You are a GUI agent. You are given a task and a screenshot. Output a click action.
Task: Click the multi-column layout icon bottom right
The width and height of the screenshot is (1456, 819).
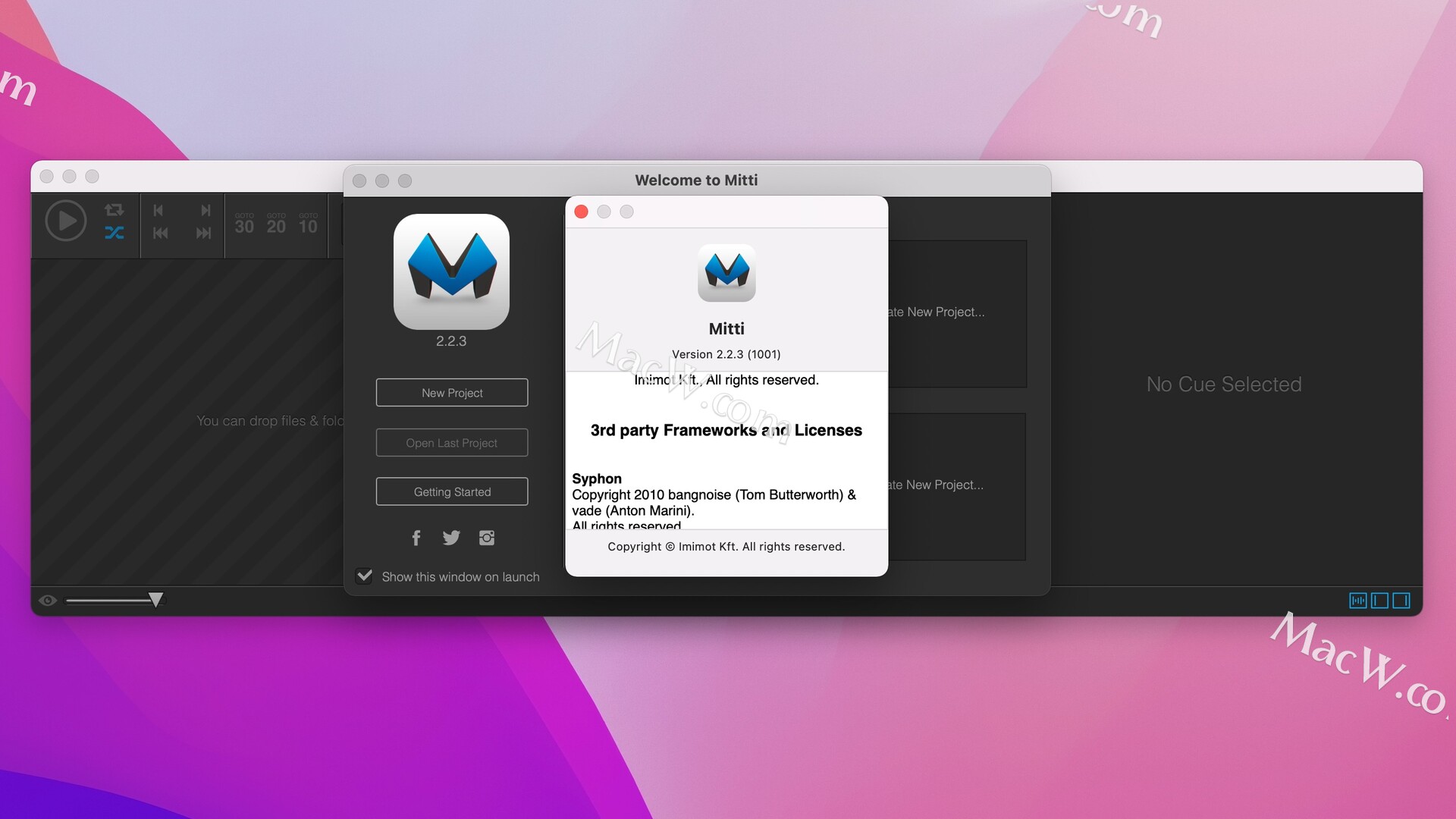tap(1357, 598)
